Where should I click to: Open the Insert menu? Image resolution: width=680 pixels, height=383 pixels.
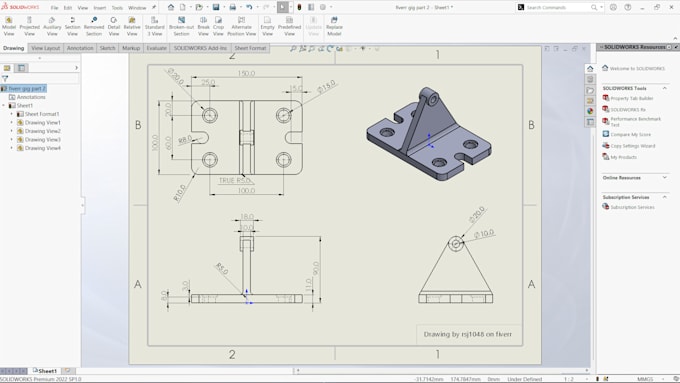pyautogui.click(x=100, y=8)
